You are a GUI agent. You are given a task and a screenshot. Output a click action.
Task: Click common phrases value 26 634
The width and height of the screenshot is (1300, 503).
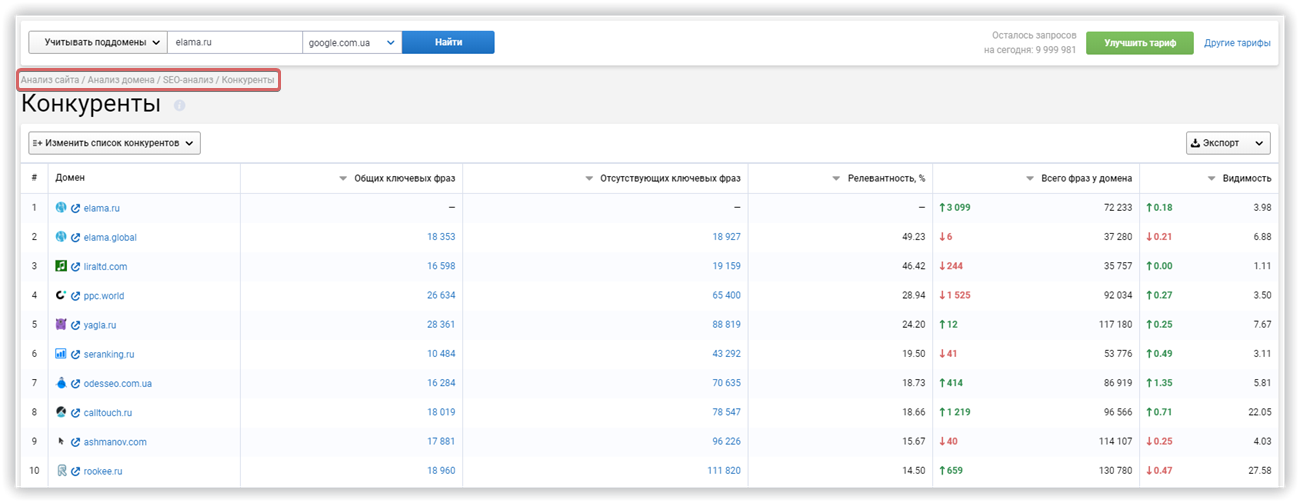coord(441,296)
